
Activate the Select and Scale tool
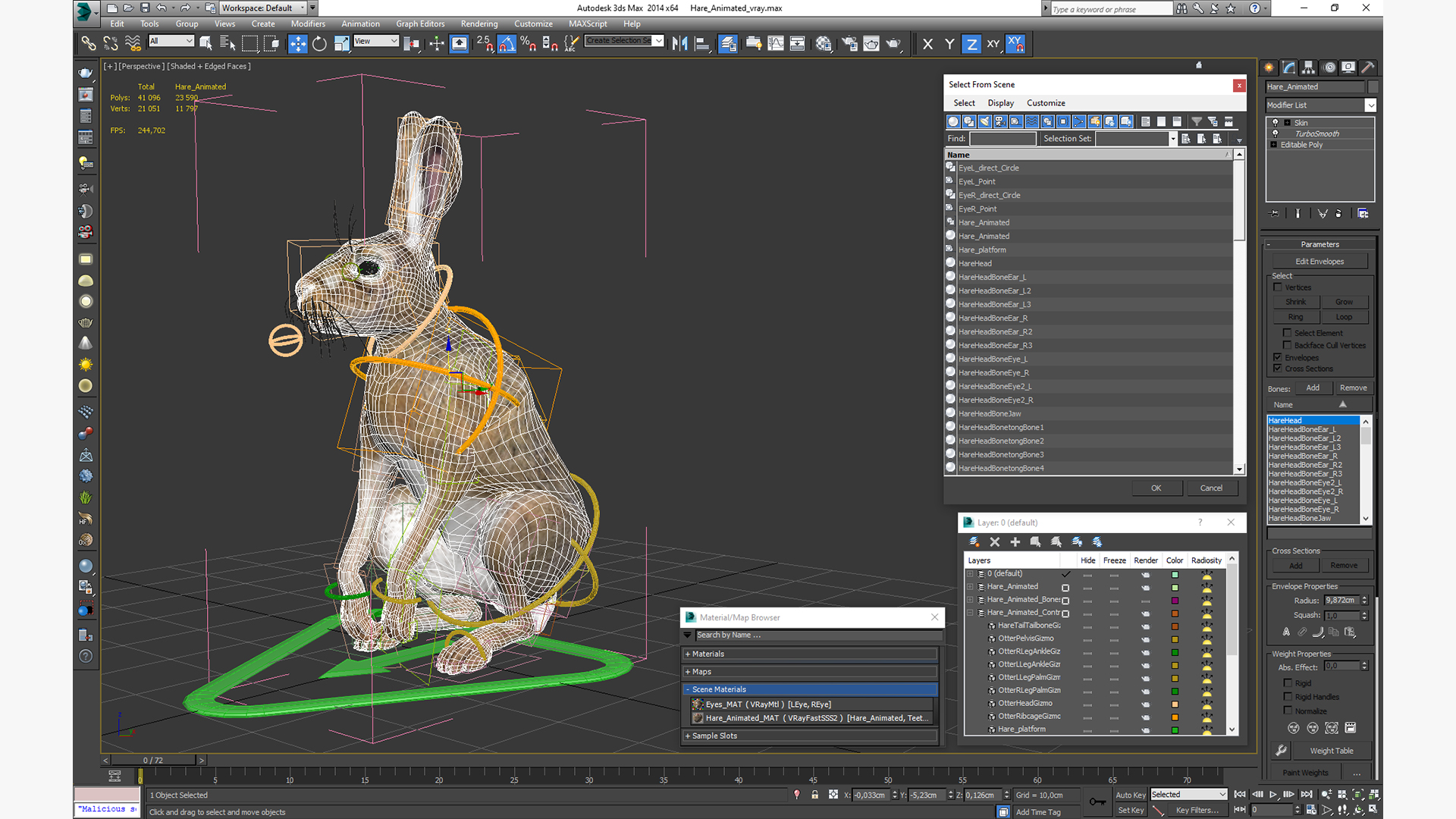coord(341,44)
